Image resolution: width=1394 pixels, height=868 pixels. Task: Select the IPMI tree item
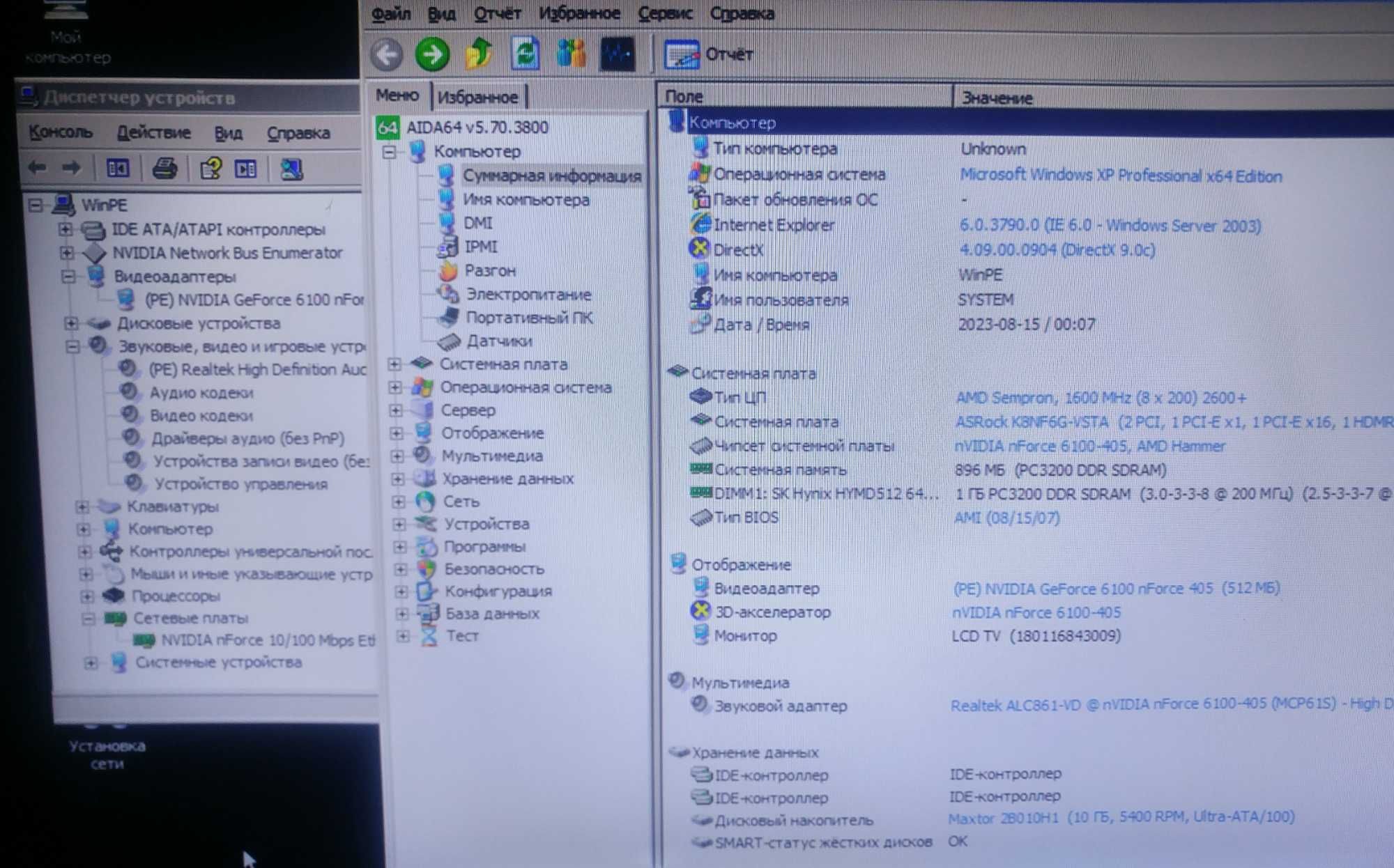point(481,247)
